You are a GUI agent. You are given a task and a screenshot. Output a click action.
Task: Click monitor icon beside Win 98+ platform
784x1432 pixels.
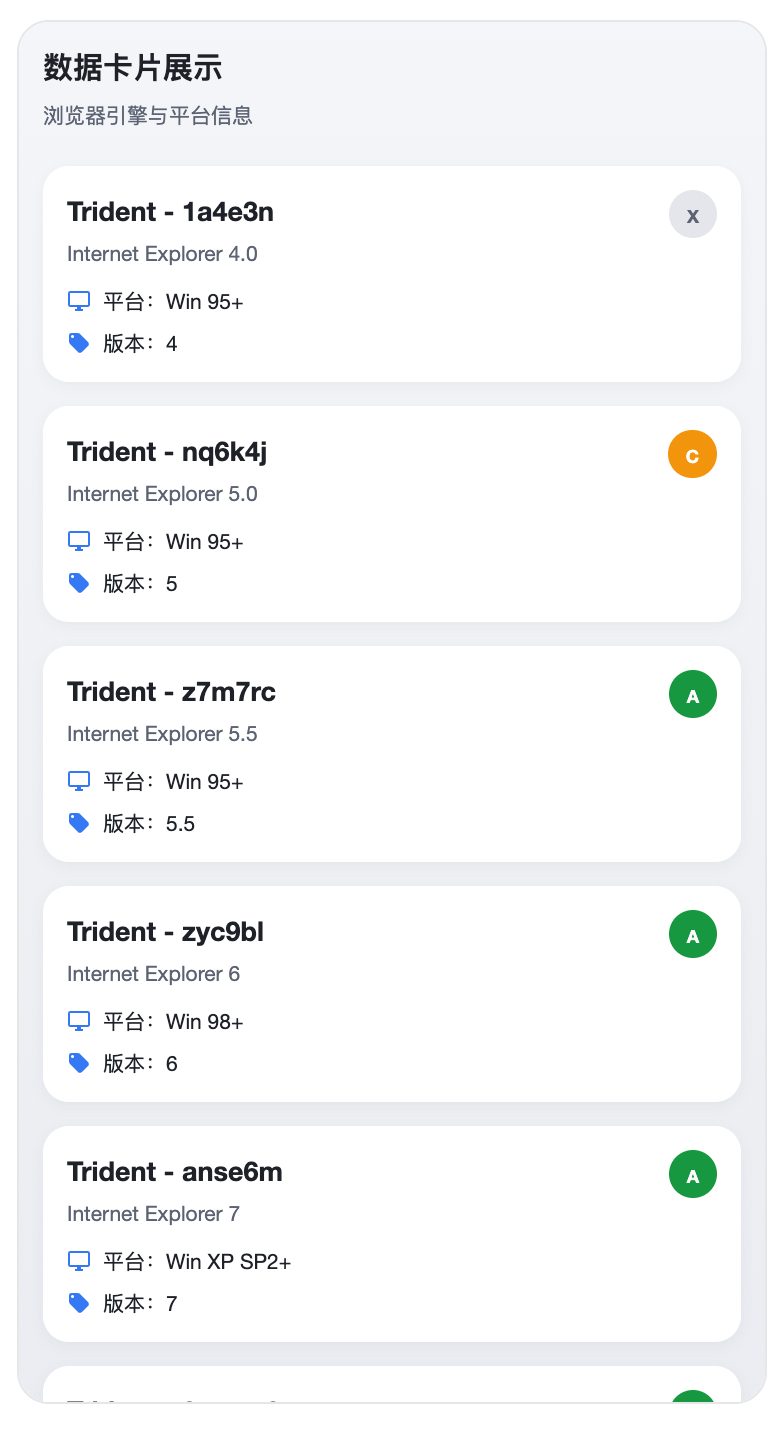[79, 1021]
